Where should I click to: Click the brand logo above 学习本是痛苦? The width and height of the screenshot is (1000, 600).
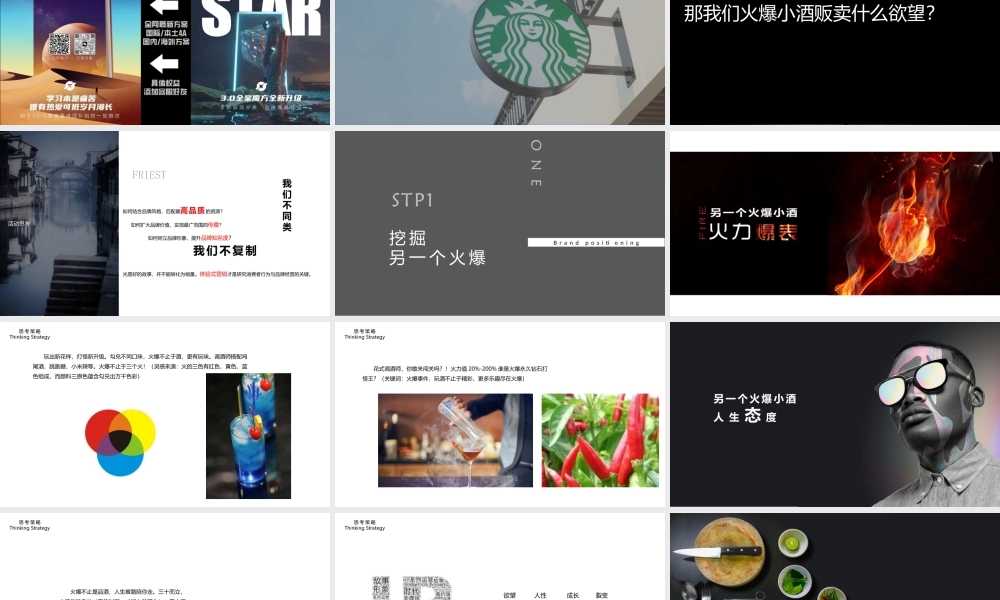70,88
